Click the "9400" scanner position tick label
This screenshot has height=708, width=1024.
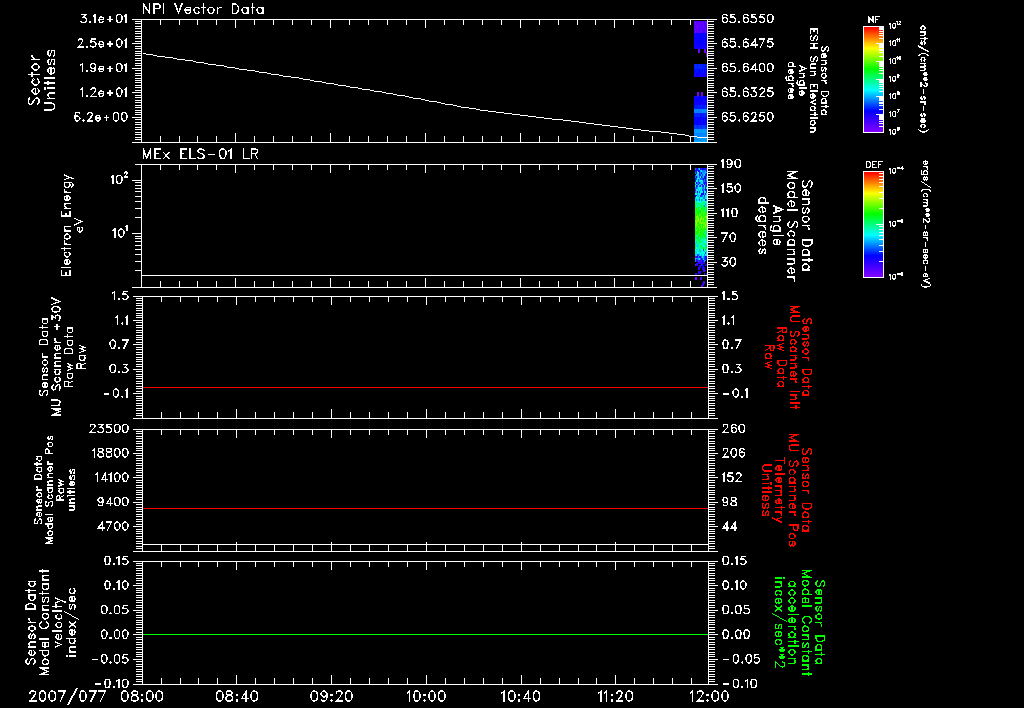(x=112, y=502)
